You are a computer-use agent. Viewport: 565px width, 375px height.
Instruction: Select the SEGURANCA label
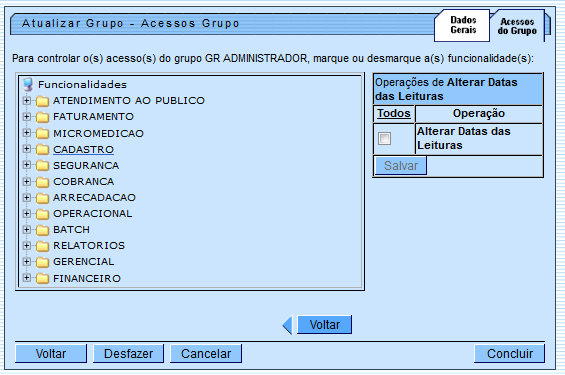pyautogui.click(x=86, y=166)
